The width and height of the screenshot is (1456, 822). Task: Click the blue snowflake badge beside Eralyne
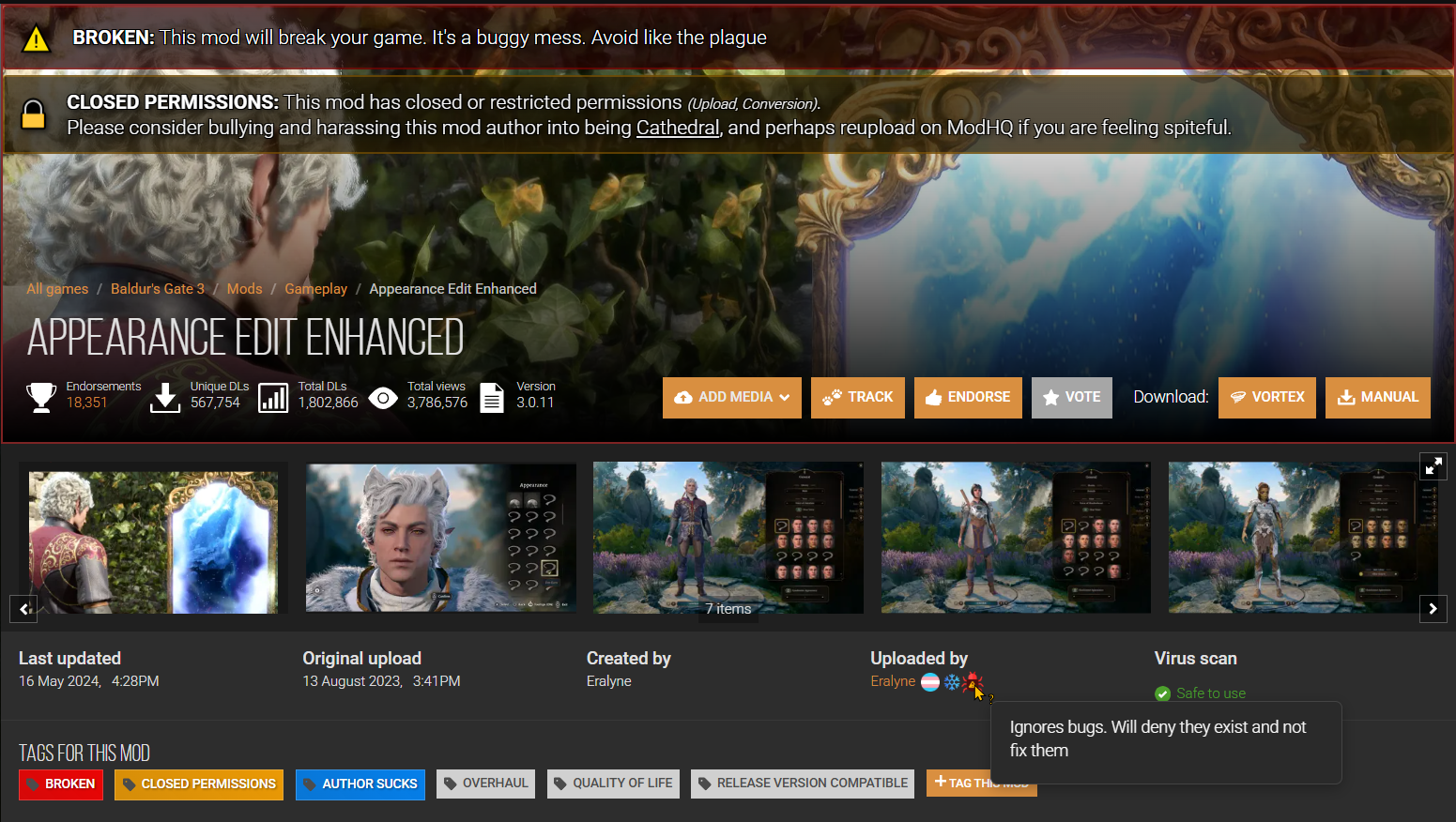952,682
